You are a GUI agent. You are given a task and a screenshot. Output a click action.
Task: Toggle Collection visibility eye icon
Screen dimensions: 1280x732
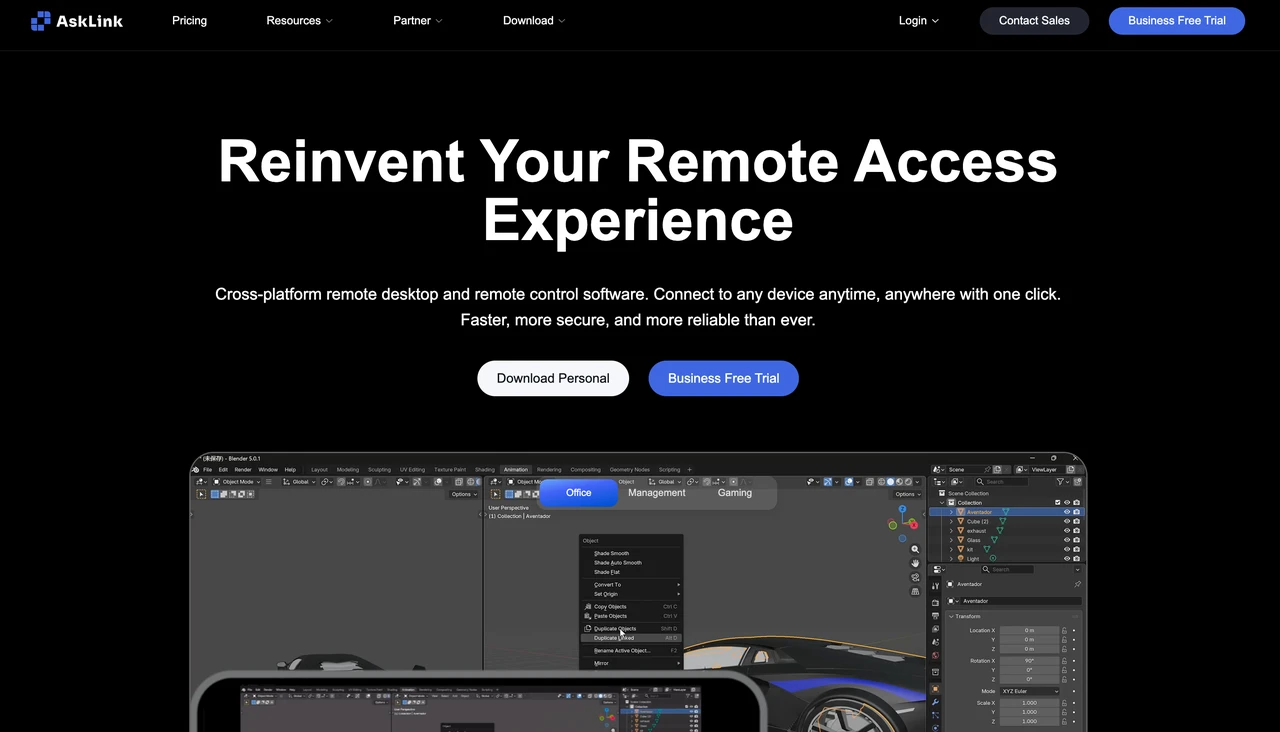(1067, 503)
